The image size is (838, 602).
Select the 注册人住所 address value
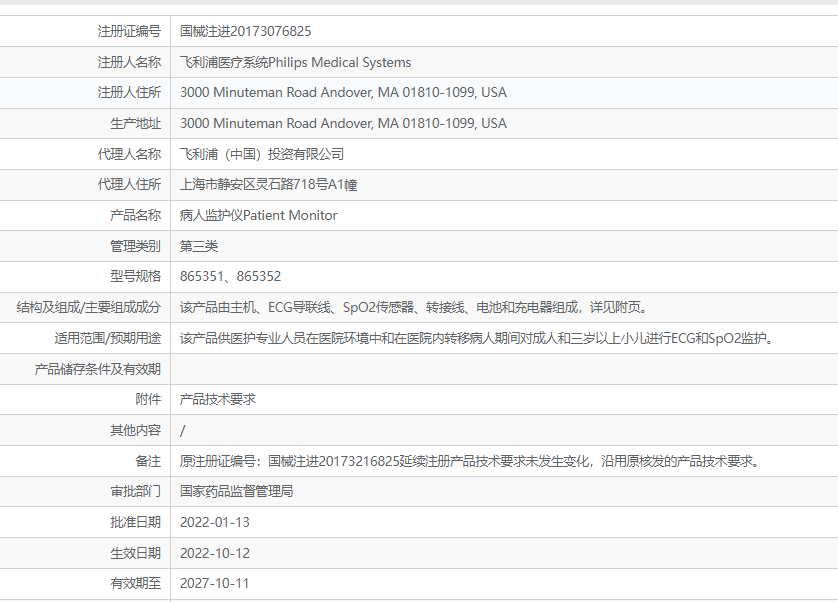tap(343, 92)
